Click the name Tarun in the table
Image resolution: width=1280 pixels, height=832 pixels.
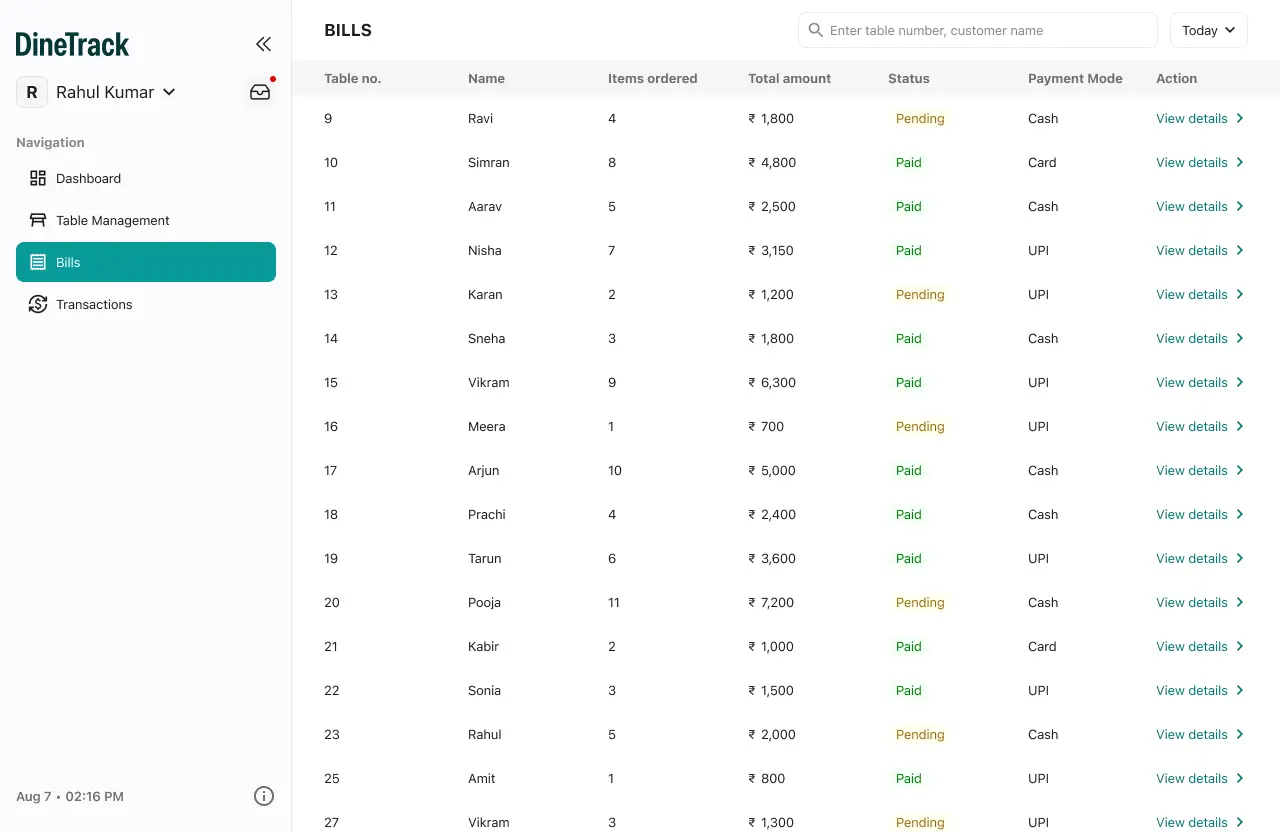coord(484,558)
